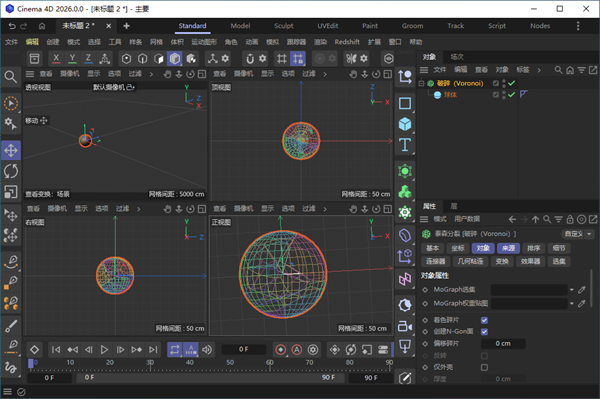This screenshot has height=399, width=600.
Task: Click the attributes panel vertical scrollbar
Action: (591, 288)
